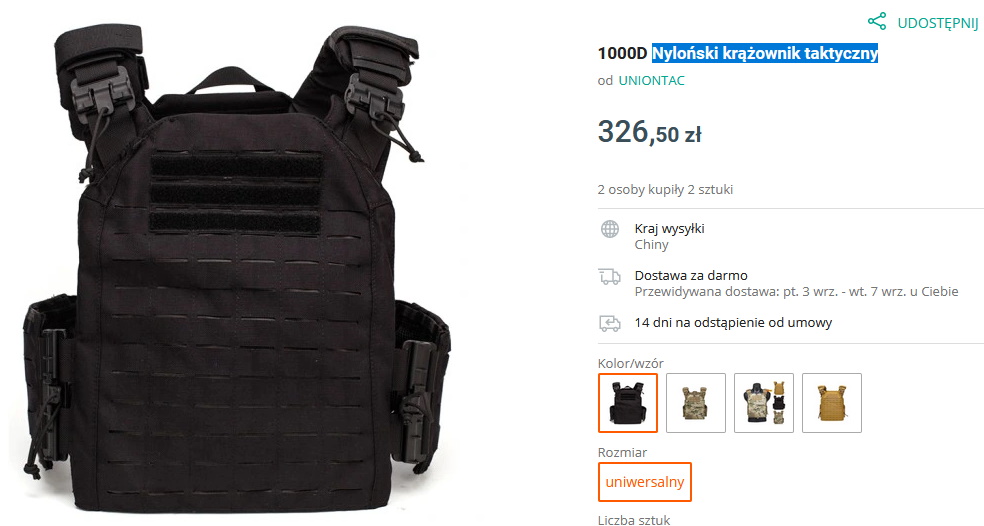The image size is (984, 526).
Task: Click the Kolor/wzór label
Action: [x=630, y=363]
